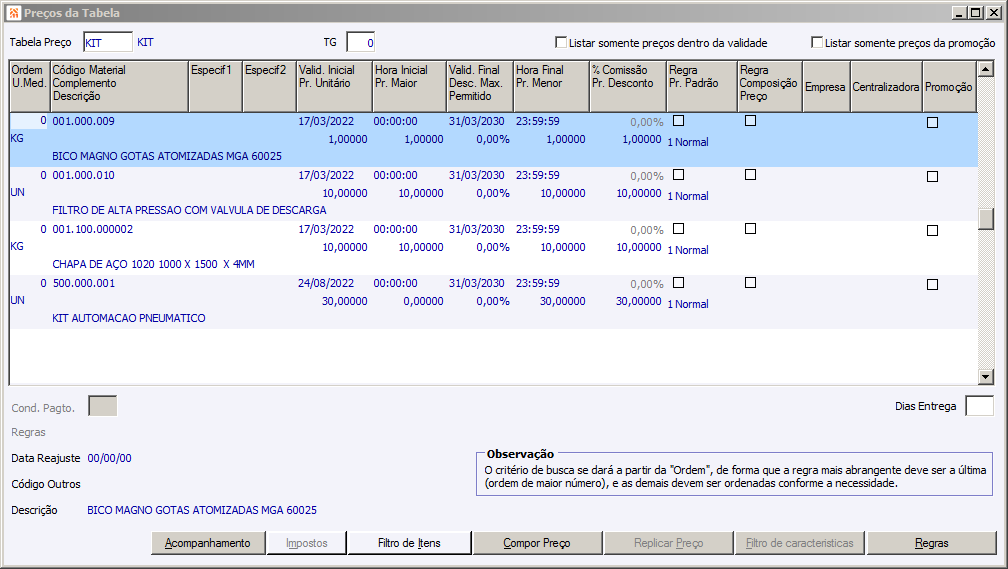Screen dimensions: 1008x569
Task: Open the Regras button
Action: pos(931,543)
